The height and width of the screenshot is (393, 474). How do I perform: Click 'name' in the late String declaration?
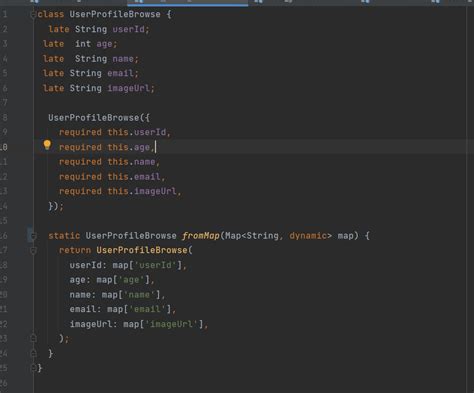[123, 59]
